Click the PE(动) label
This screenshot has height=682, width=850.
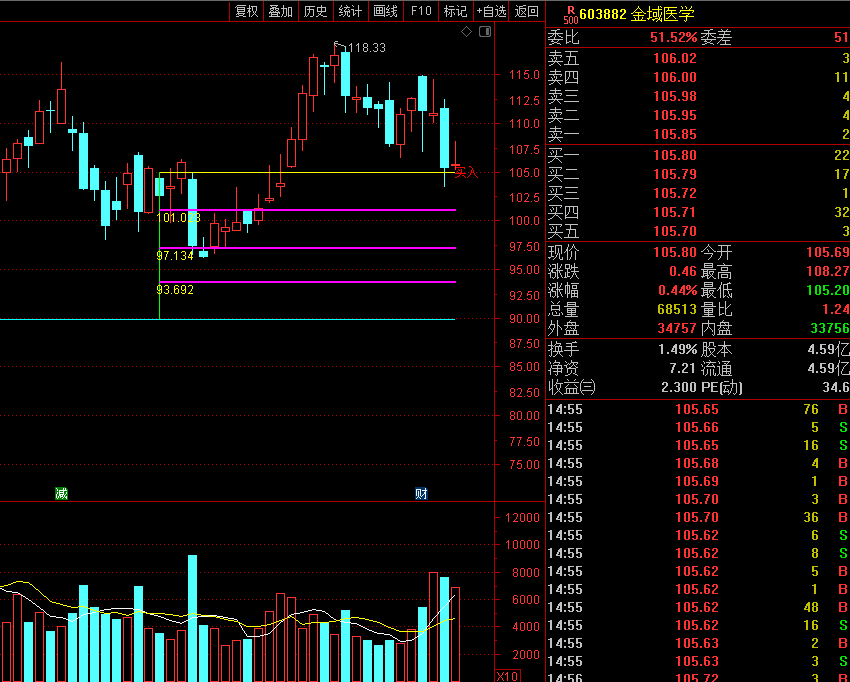[x=722, y=388]
